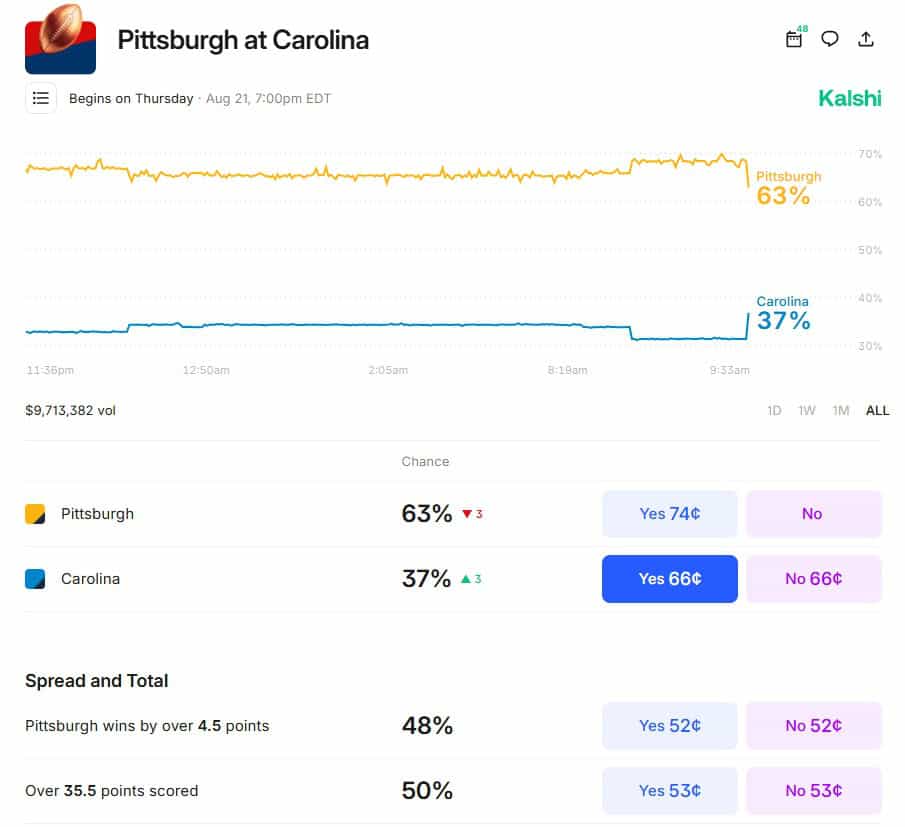Select the 1W chart range
The width and height of the screenshot is (905, 827).
(806, 410)
